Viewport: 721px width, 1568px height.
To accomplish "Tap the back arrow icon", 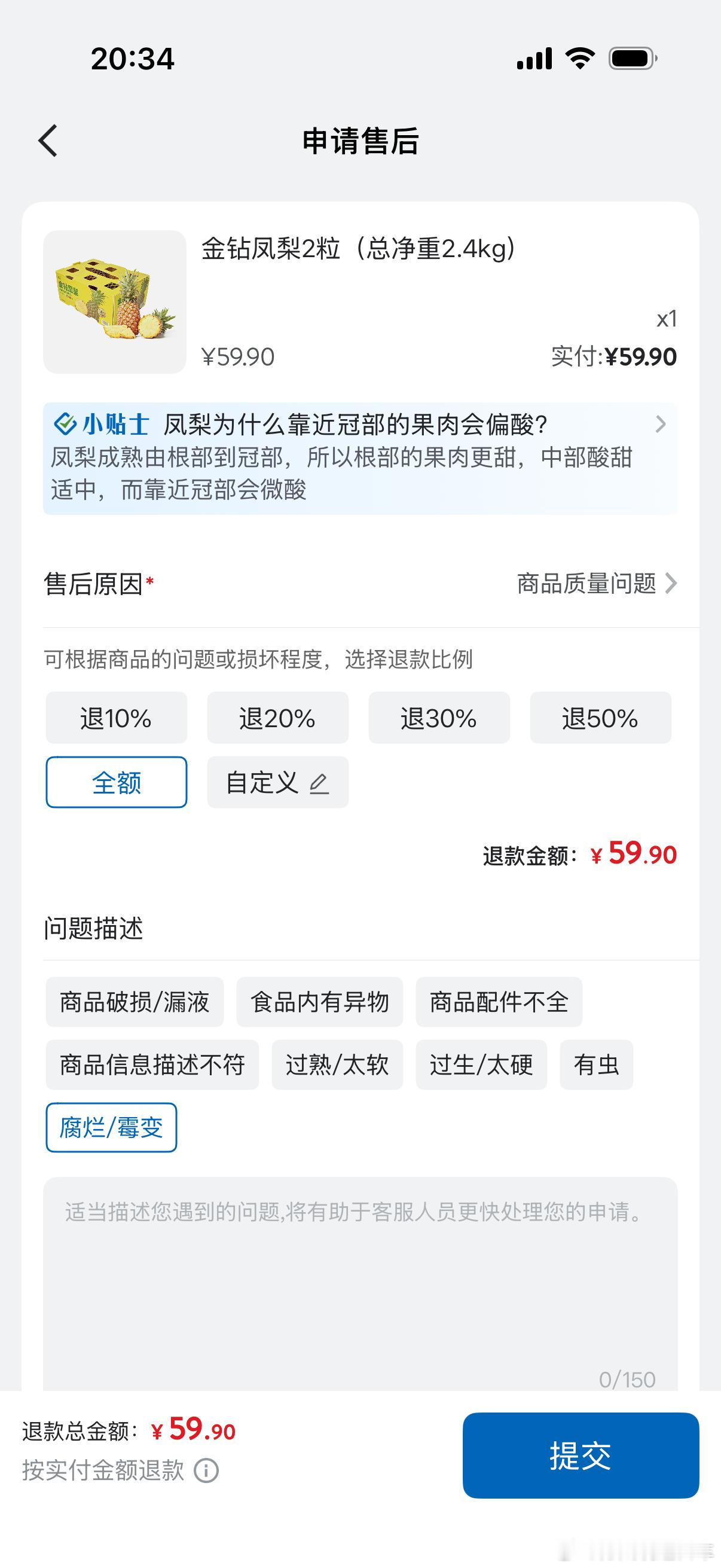I will click(48, 141).
